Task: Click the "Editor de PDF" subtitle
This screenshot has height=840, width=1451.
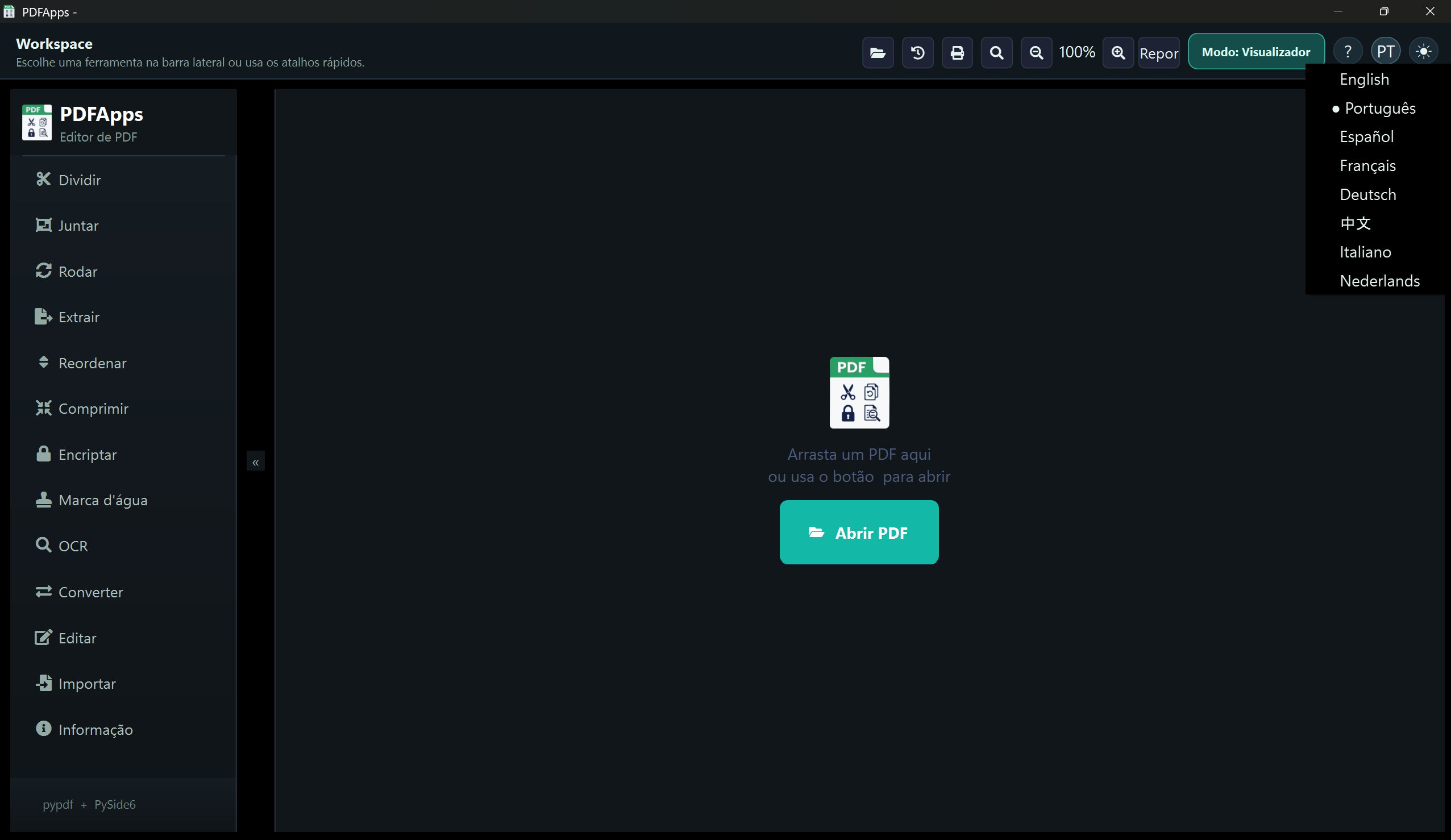Action: click(x=98, y=137)
